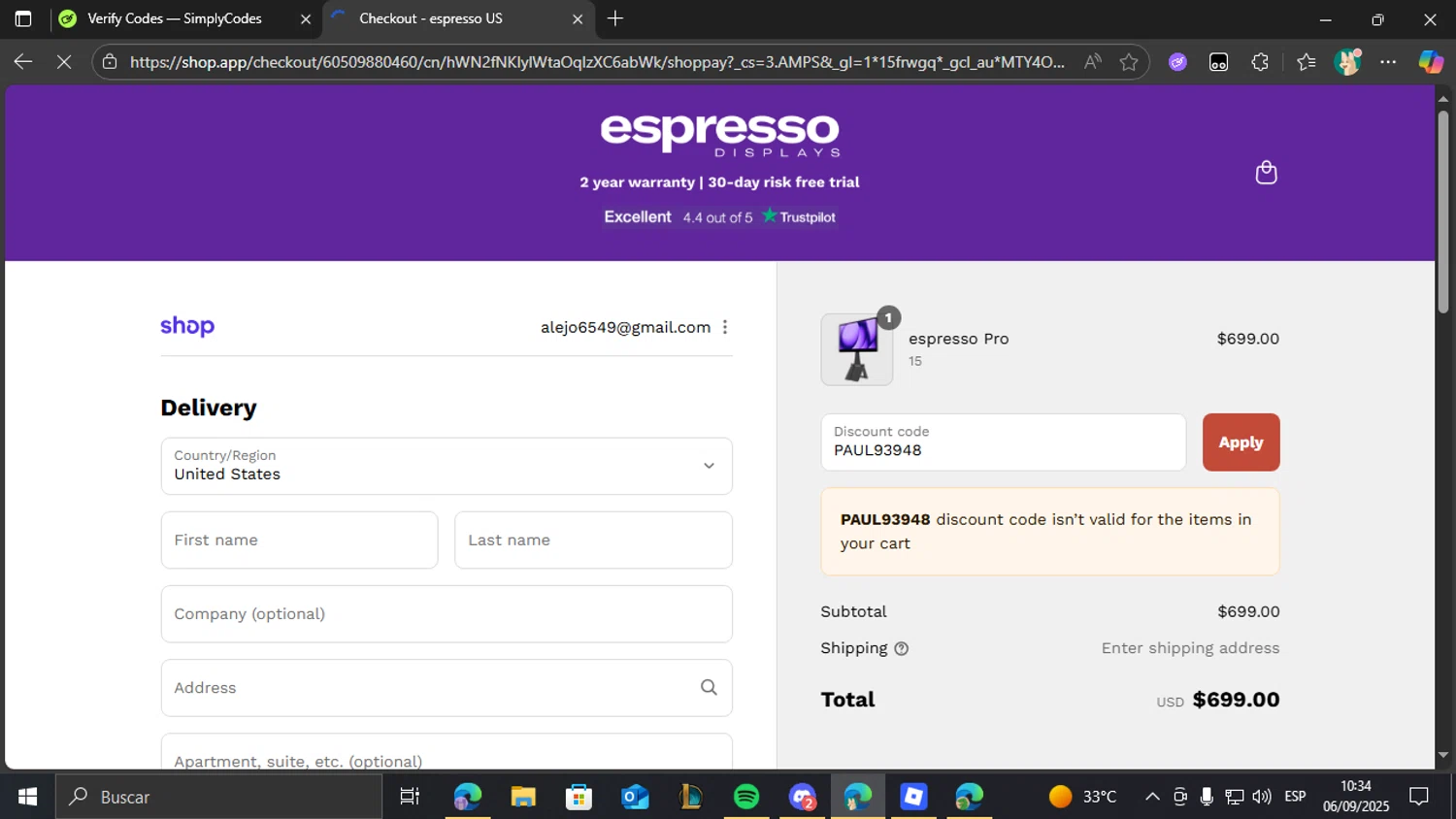The height and width of the screenshot is (819, 1456).
Task: Select the Checkout - espresso US tab
Action: tap(431, 18)
